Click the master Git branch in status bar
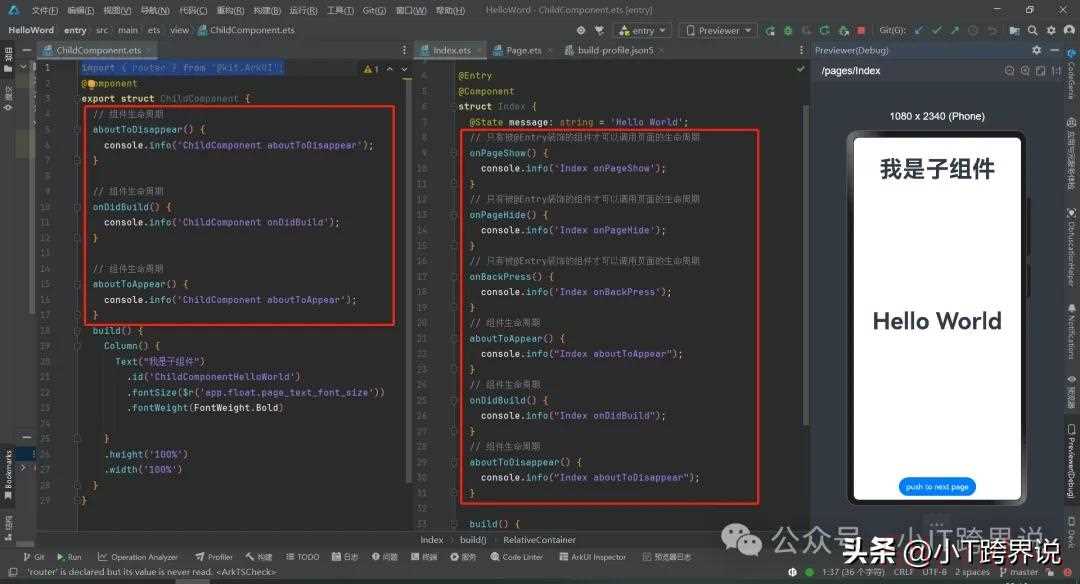The width and height of the screenshot is (1080, 584). pyautogui.click(x=1018, y=572)
